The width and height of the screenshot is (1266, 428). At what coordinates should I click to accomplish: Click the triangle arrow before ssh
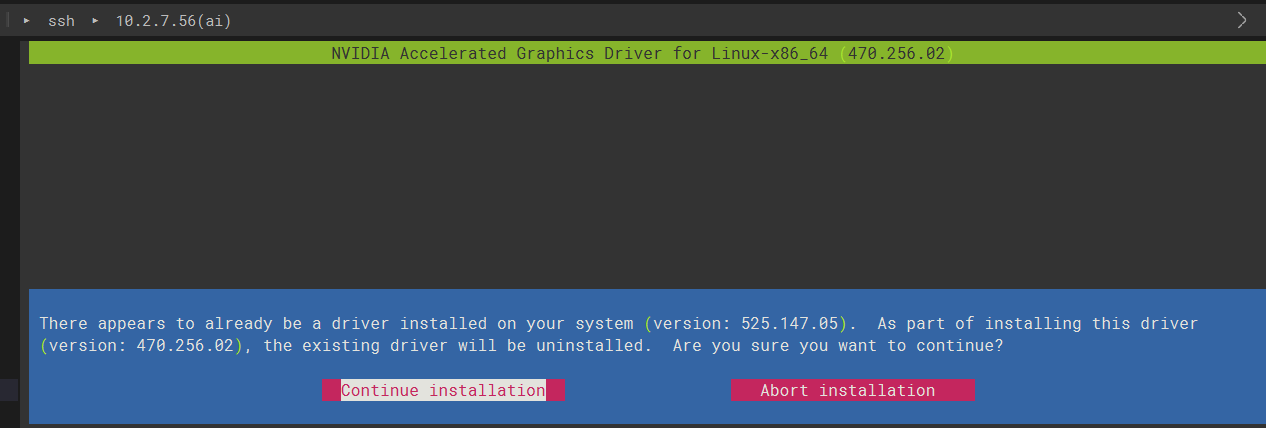pyautogui.click(x=27, y=20)
